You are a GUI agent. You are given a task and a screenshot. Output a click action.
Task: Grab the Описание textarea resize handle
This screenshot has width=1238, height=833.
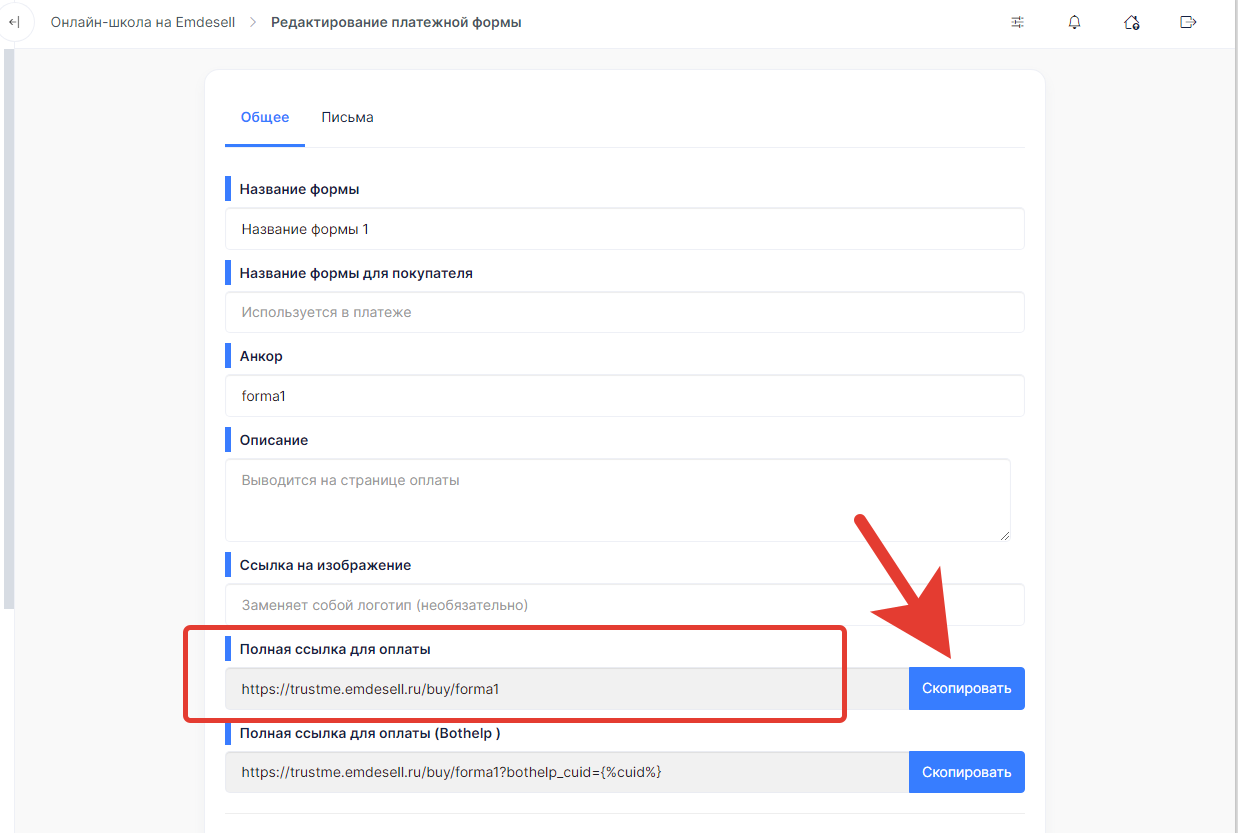[x=1004, y=535]
